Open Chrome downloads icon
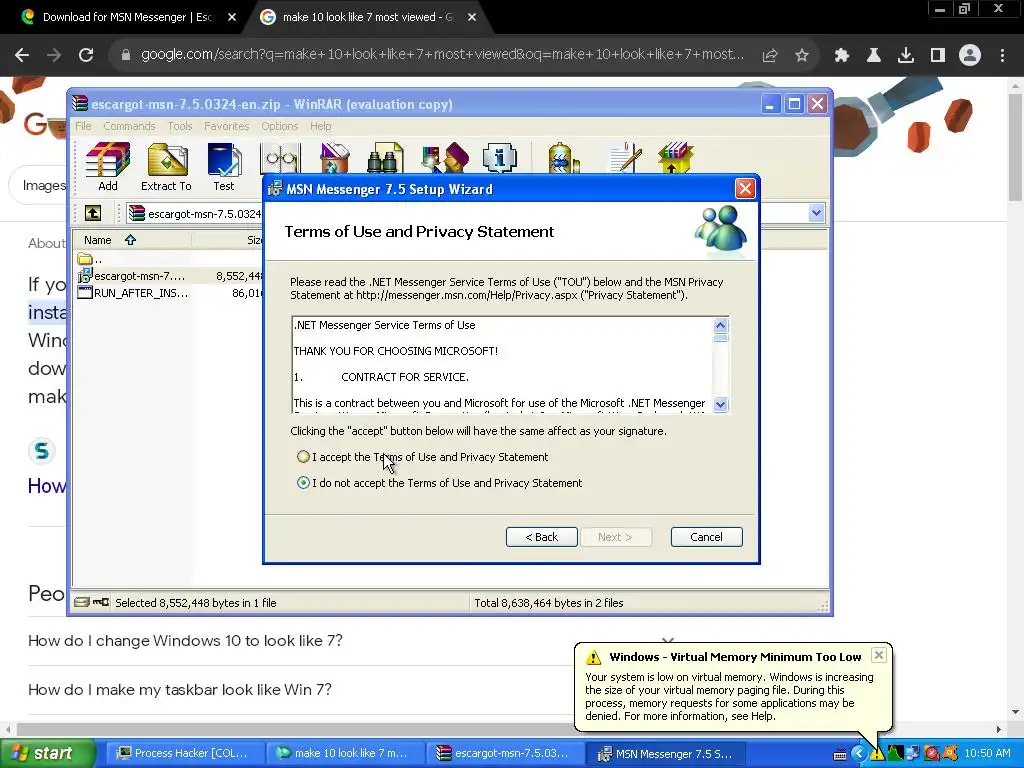Viewport: 1024px width, 768px height. 906,56
